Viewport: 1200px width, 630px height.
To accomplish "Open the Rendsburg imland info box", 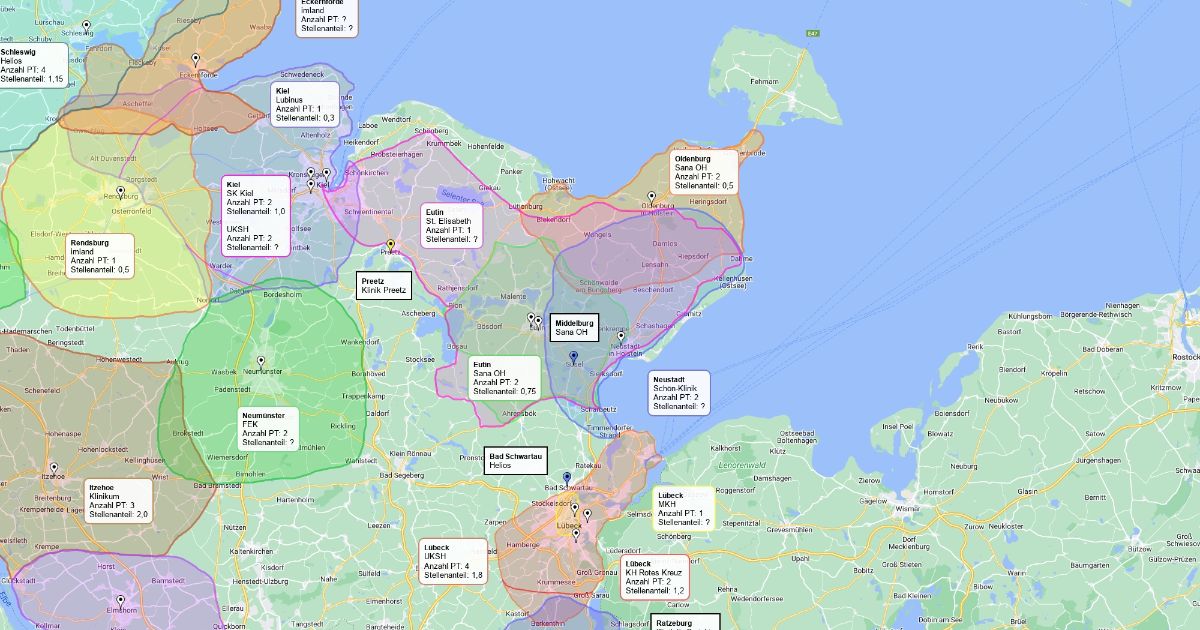I will (x=100, y=256).
